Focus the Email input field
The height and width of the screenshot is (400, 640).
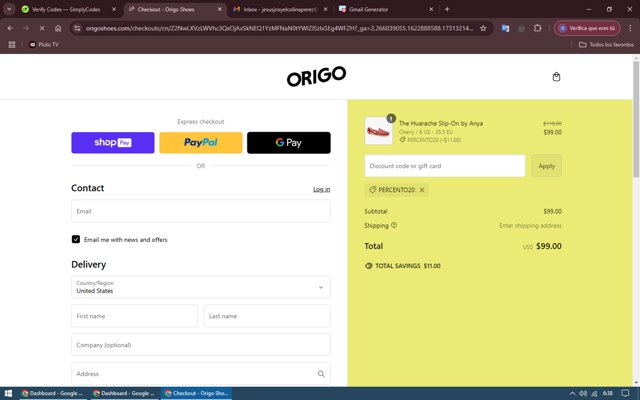pos(201,211)
